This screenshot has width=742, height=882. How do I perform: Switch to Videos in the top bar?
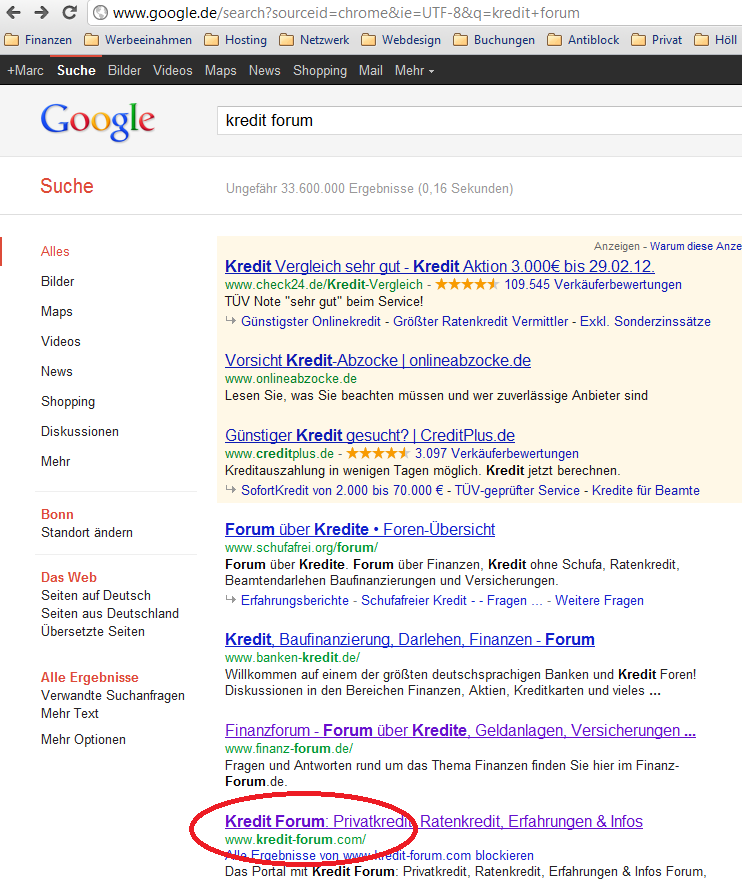click(173, 70)
